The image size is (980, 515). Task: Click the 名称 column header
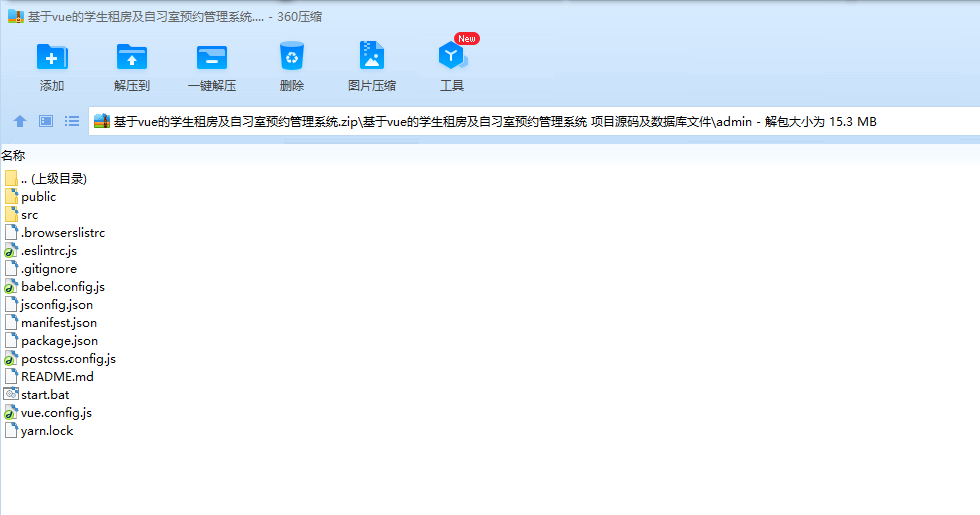[13, 155]
